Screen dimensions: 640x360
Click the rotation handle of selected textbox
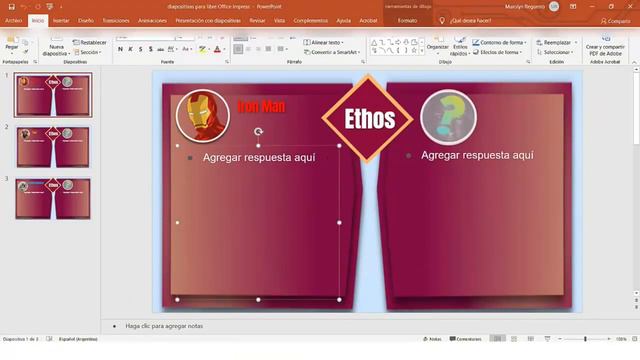[x=258, y=131]
